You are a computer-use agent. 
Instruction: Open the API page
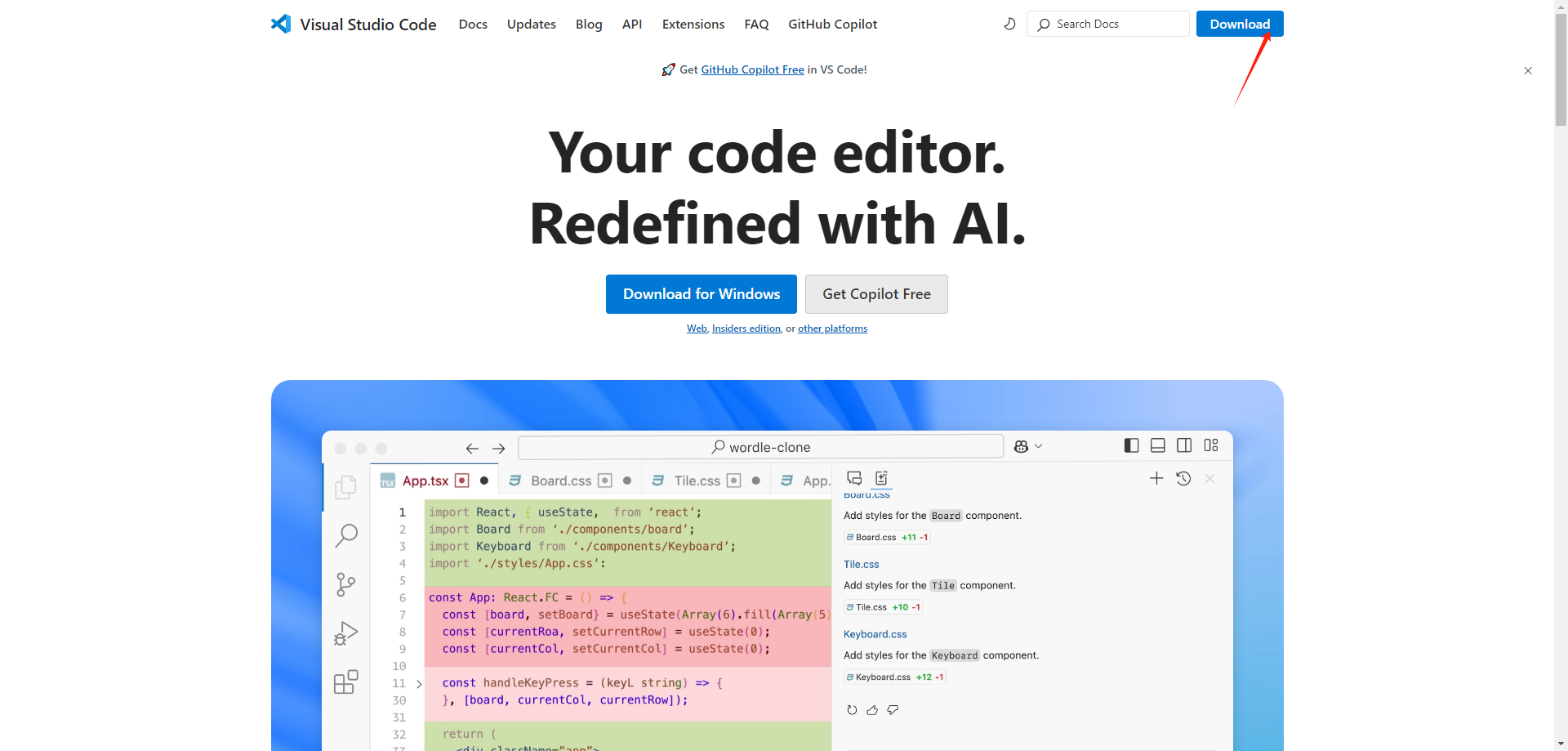coord(632,25)
